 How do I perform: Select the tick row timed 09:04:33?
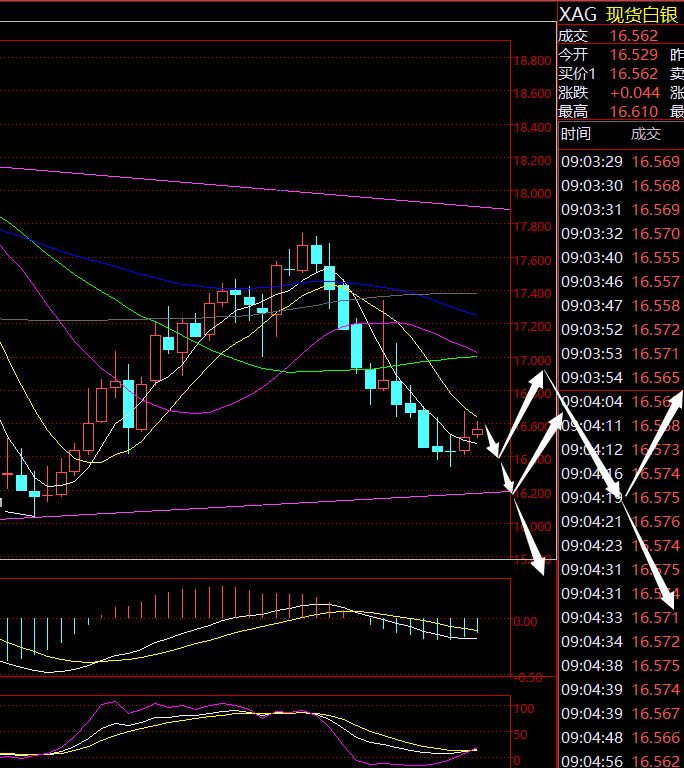click(x=621, y=618)
